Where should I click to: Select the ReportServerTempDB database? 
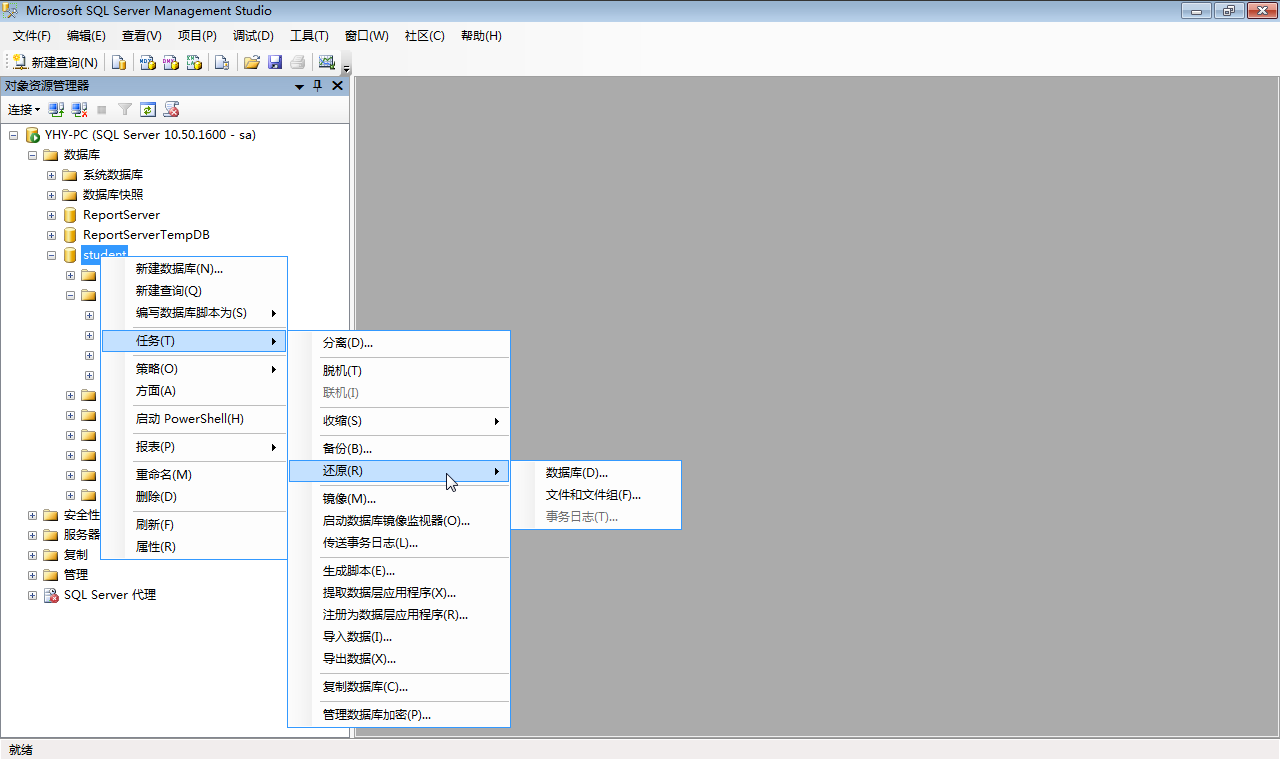(x=146, y=235)
